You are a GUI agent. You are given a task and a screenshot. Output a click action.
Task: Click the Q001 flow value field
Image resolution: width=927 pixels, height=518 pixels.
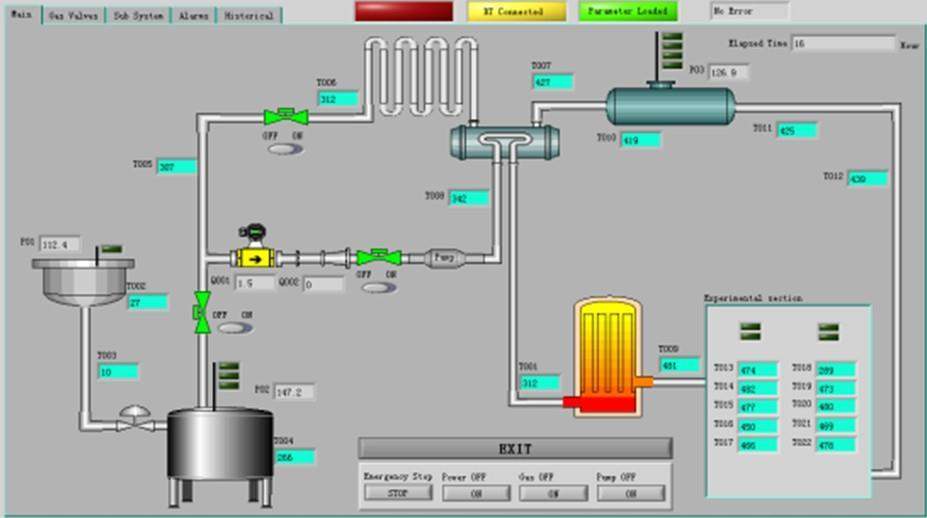tap(255, 283)
